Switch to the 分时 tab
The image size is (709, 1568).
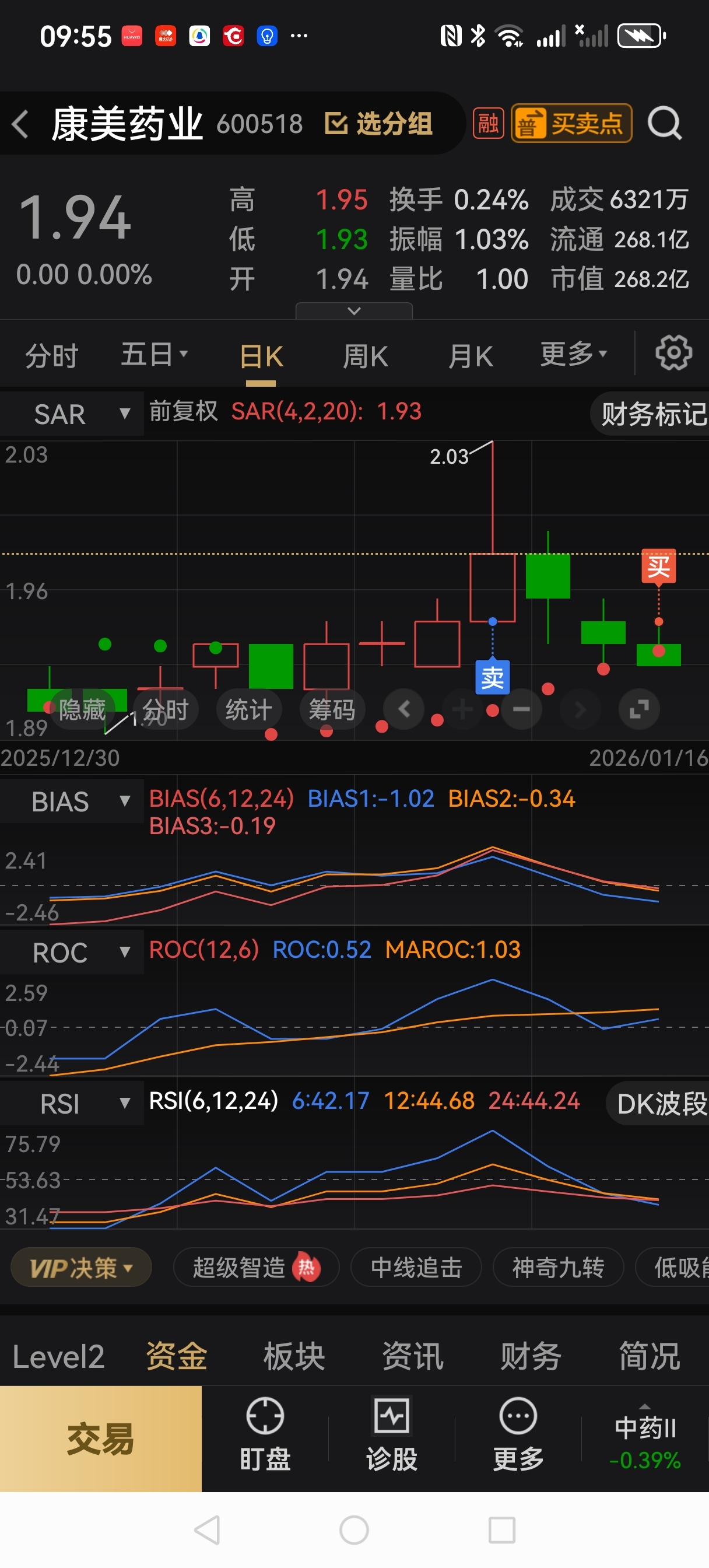(x=51, y=355)
